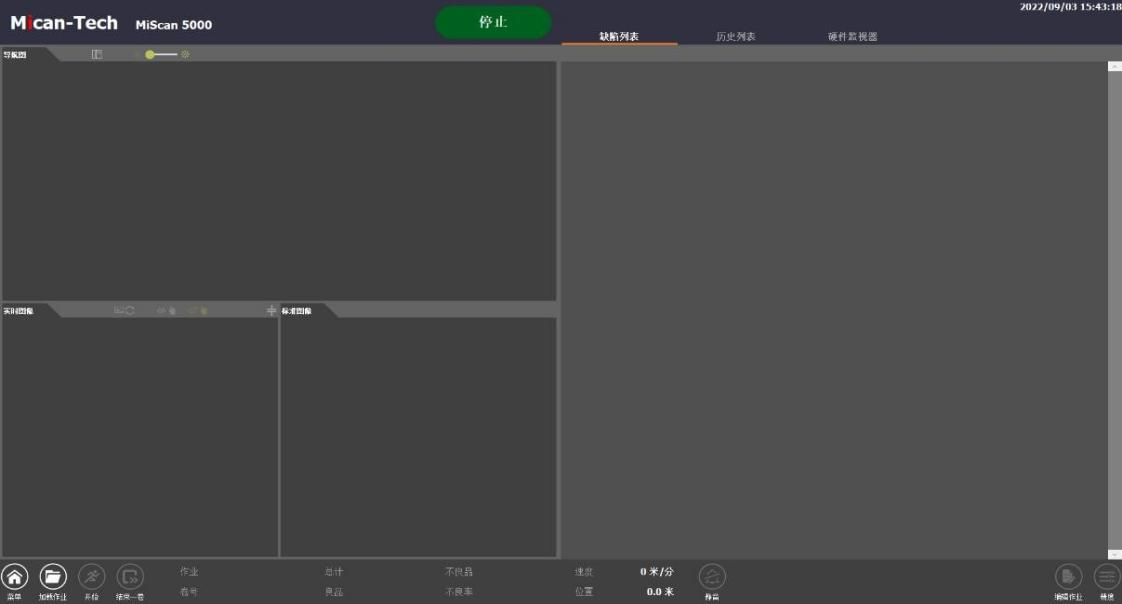Click the brightness slider in navigation panel header
Viewport: 1122px width, 604px height.
point(162,54)
